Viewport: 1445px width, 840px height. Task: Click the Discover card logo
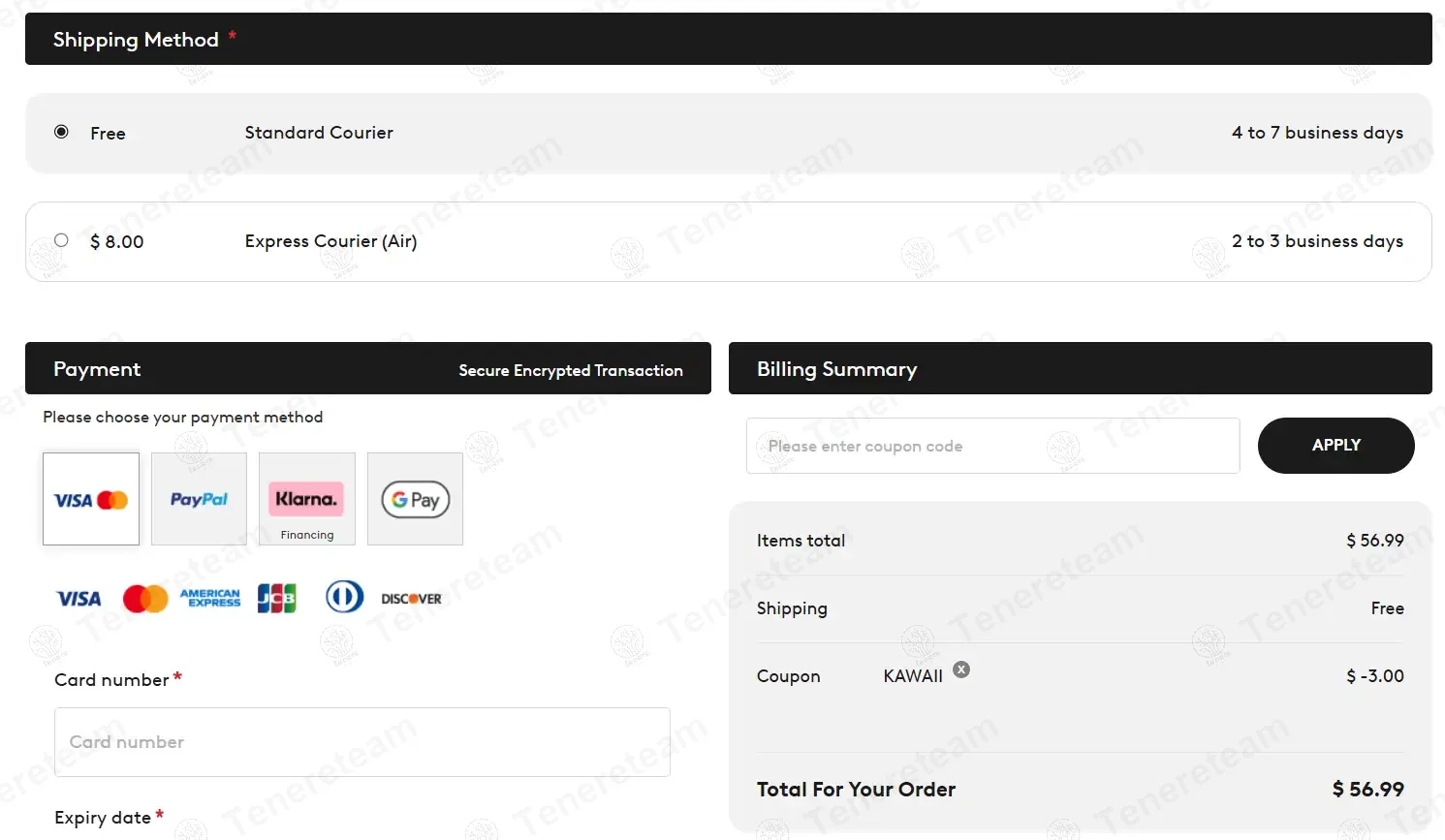[x=411, y=599]
